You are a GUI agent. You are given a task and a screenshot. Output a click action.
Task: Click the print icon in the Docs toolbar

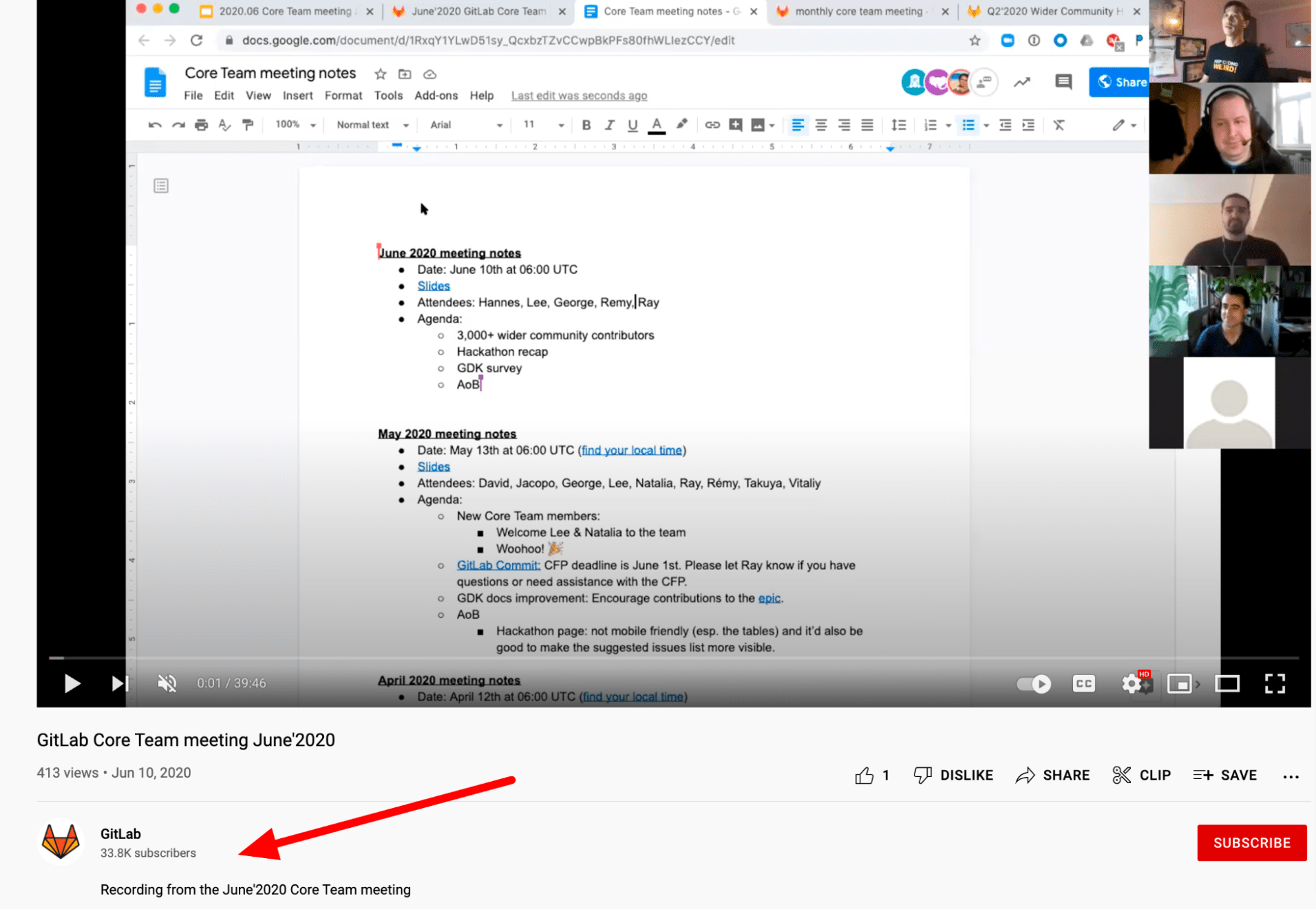coord(201,124)
